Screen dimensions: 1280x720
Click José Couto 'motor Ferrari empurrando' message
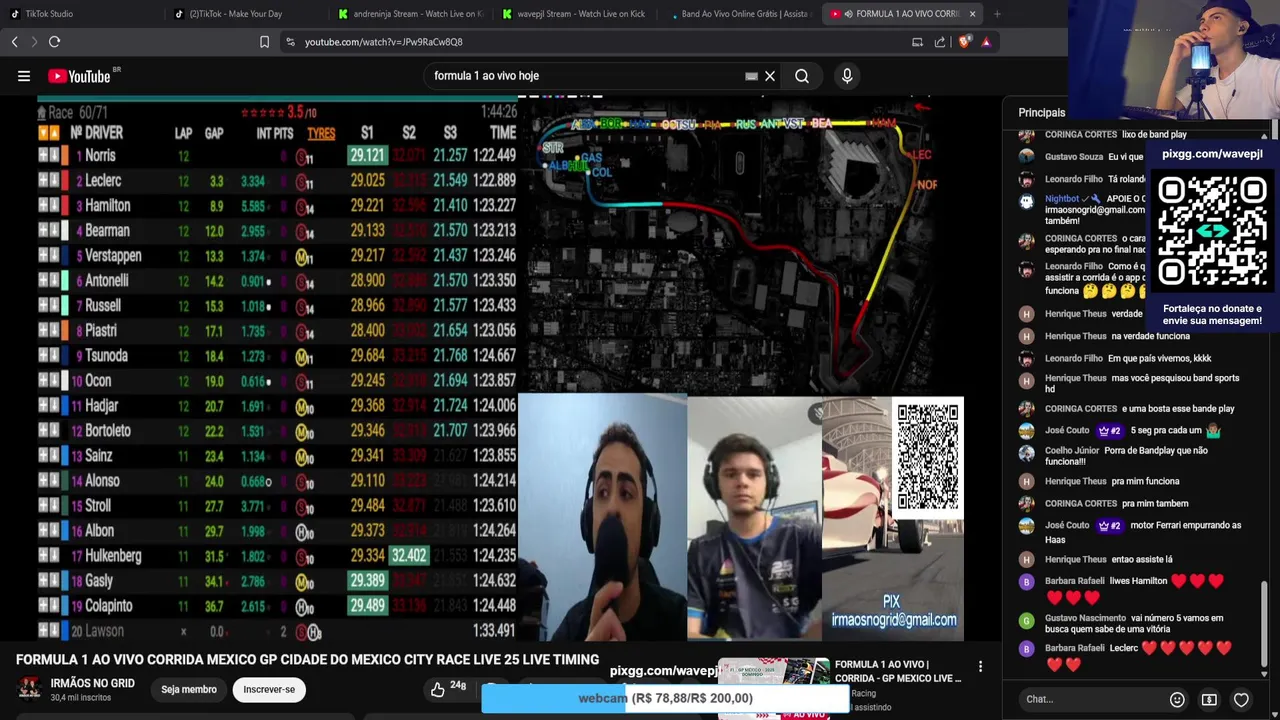pyautogui.click(x=1143, y=532)
